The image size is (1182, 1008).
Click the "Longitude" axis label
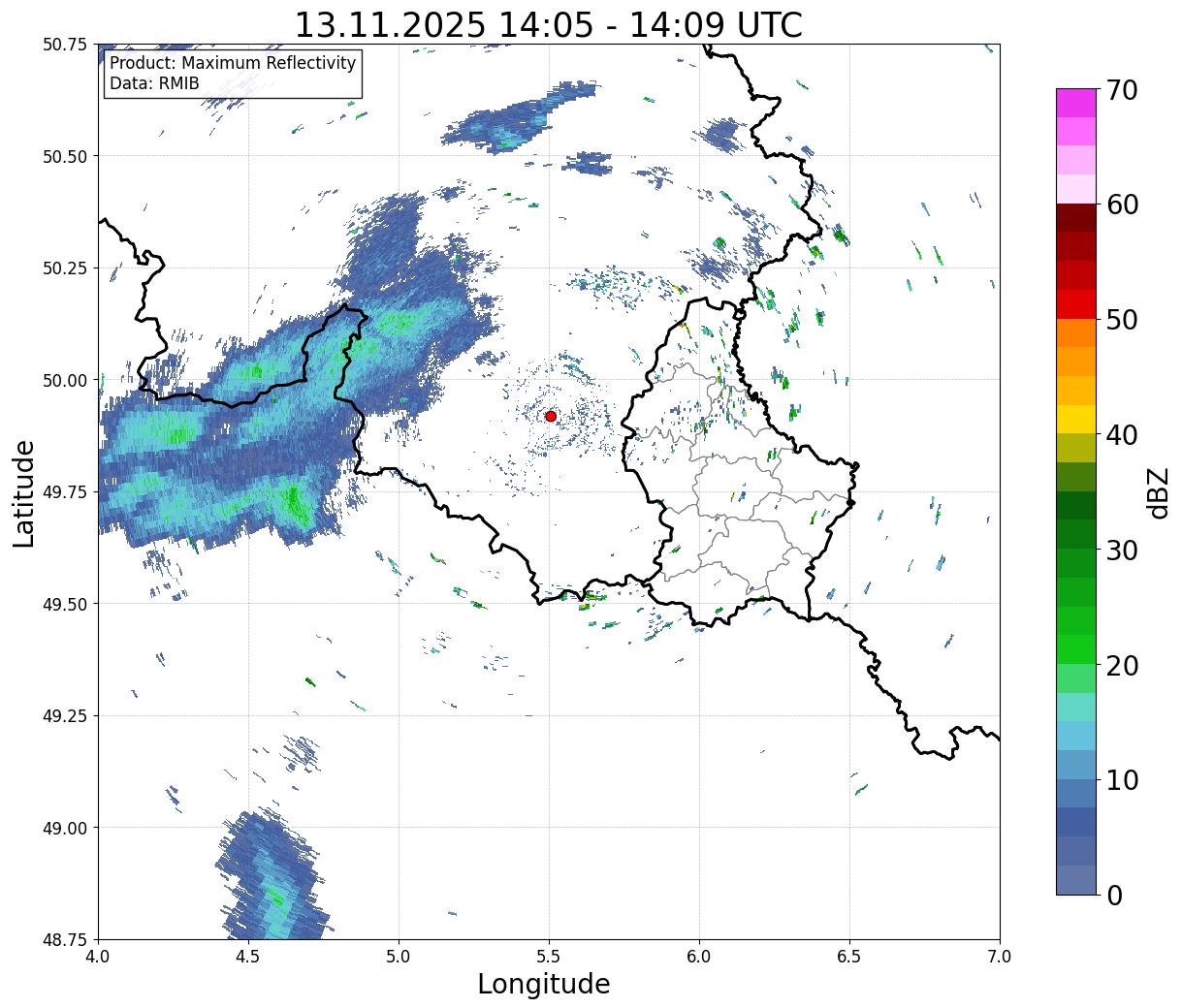click(544, 984)
